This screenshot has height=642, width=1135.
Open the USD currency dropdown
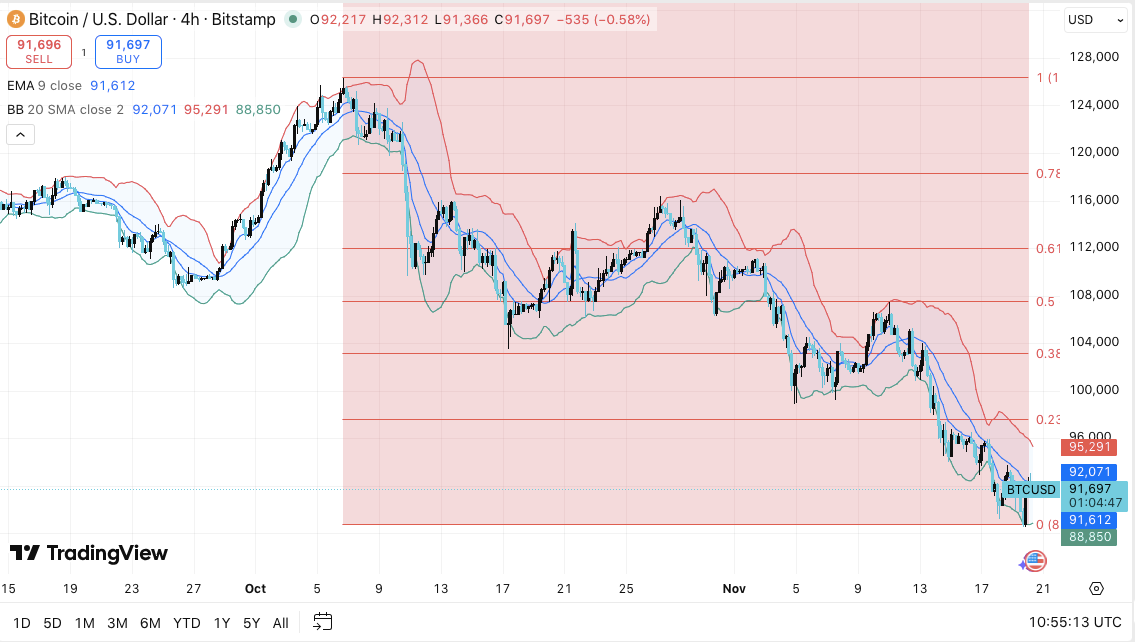[1094, 20]
